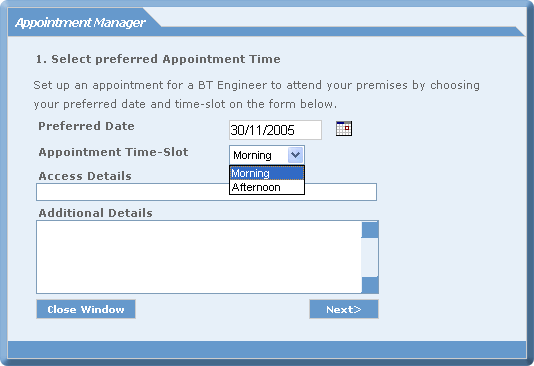The width and height of the screenshot is (534, 366).
Task: Click the Time-Slot combo box showing Morning
Action: 267,155
